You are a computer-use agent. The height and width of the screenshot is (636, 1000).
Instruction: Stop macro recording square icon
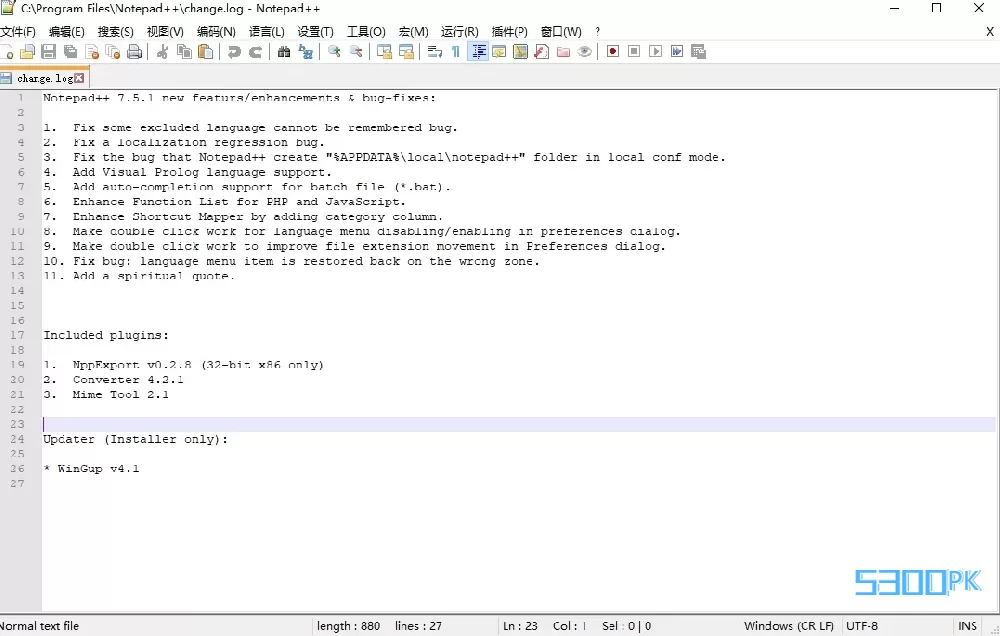click(634, 52)
